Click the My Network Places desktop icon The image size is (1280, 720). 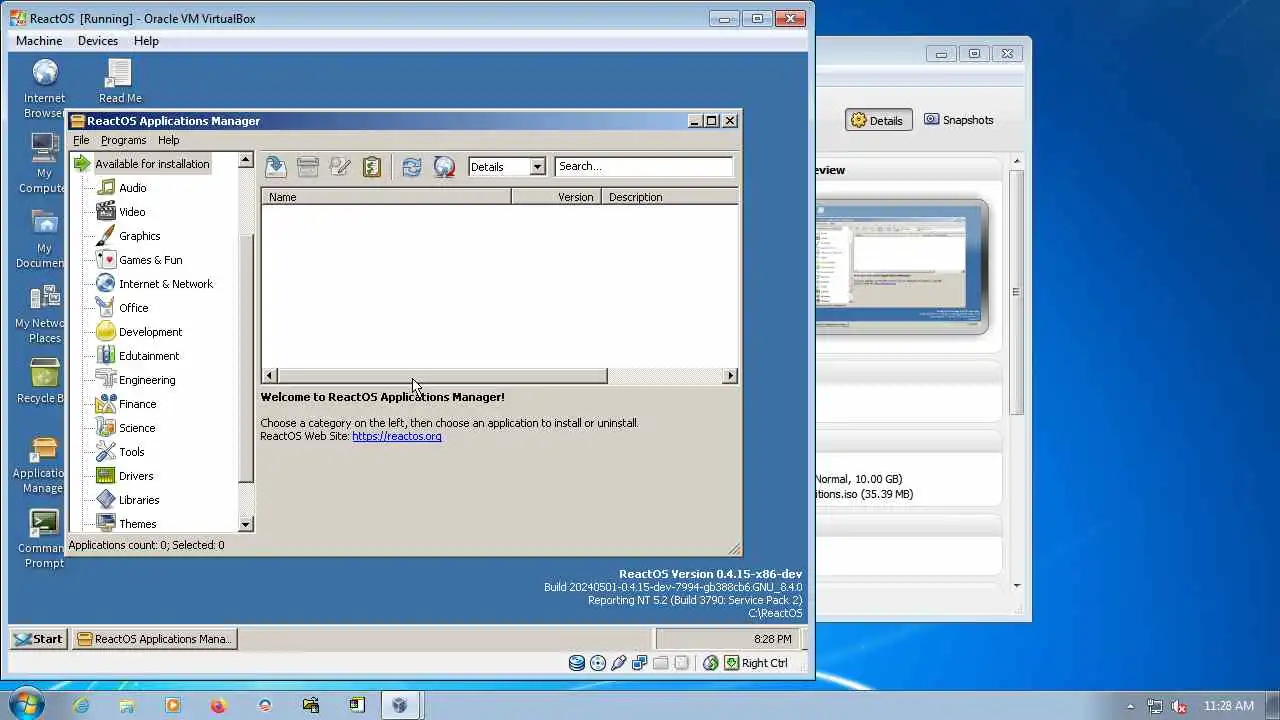point(43,313)
